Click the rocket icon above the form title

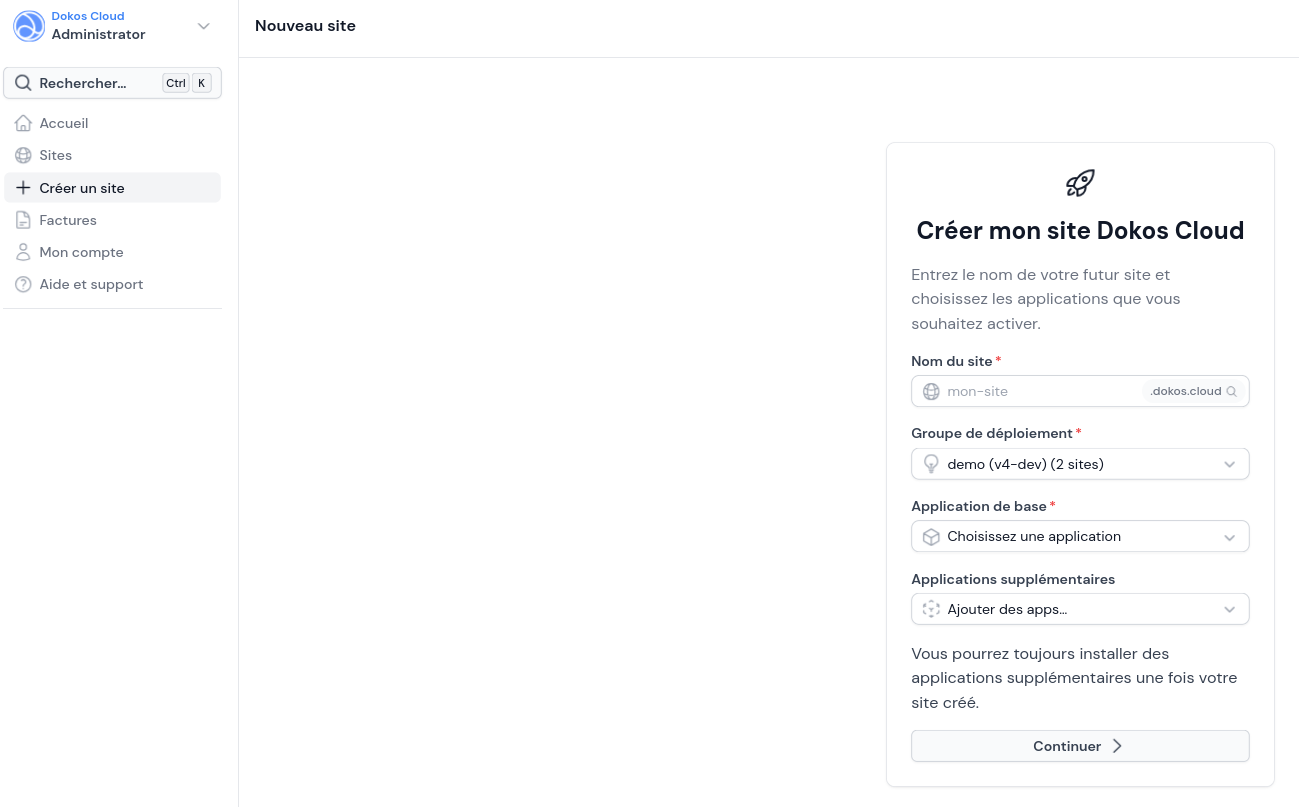1080,183
